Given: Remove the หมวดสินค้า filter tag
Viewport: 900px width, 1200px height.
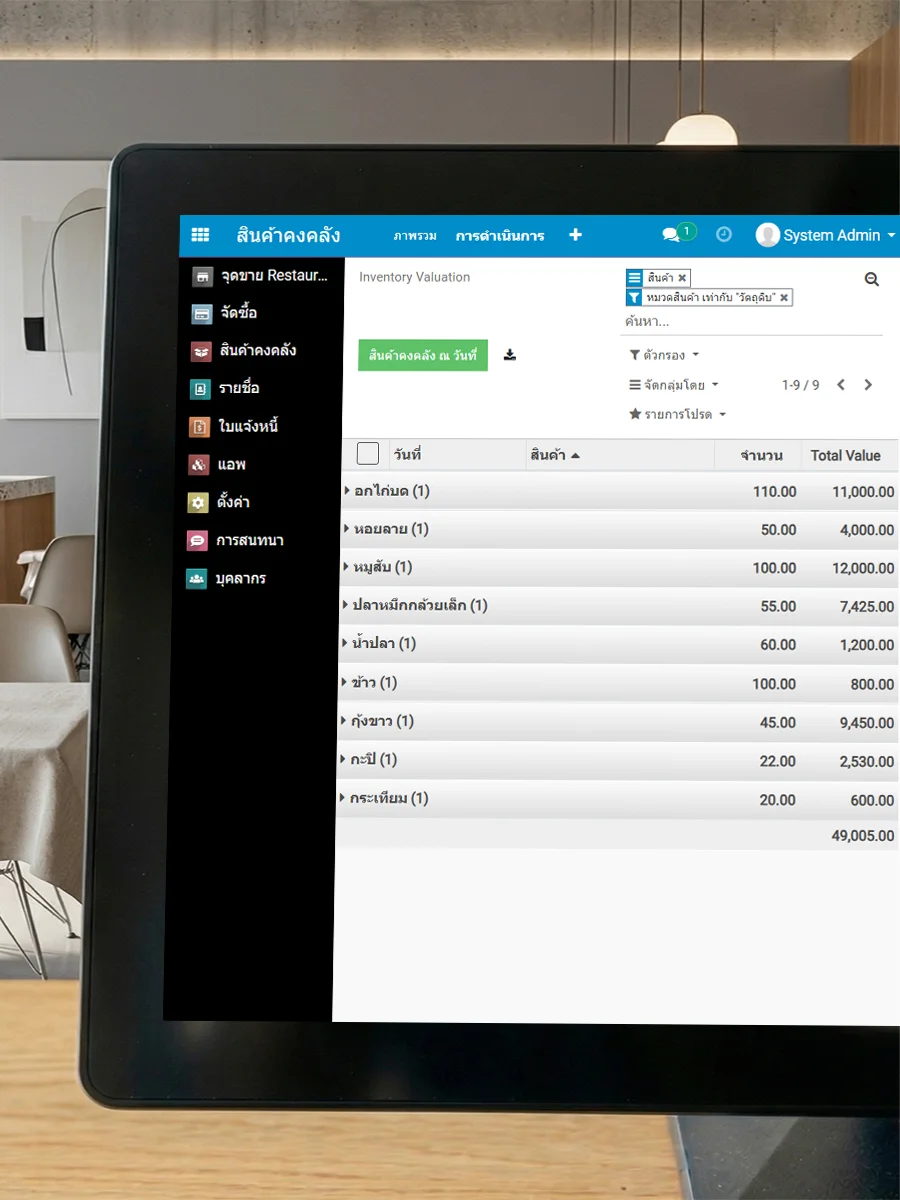Looking at the screenshot, I should tap(784, 298).
